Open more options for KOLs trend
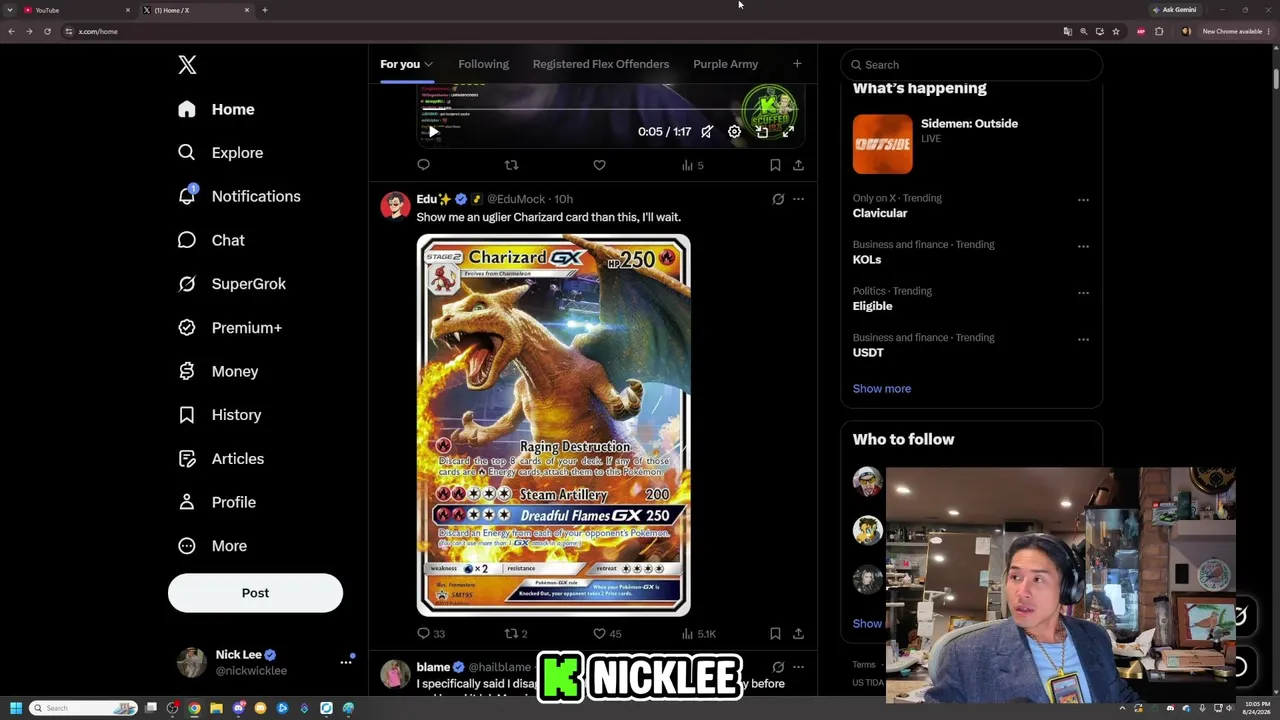The image size is (1280, 720). [x=1083, y=246]
